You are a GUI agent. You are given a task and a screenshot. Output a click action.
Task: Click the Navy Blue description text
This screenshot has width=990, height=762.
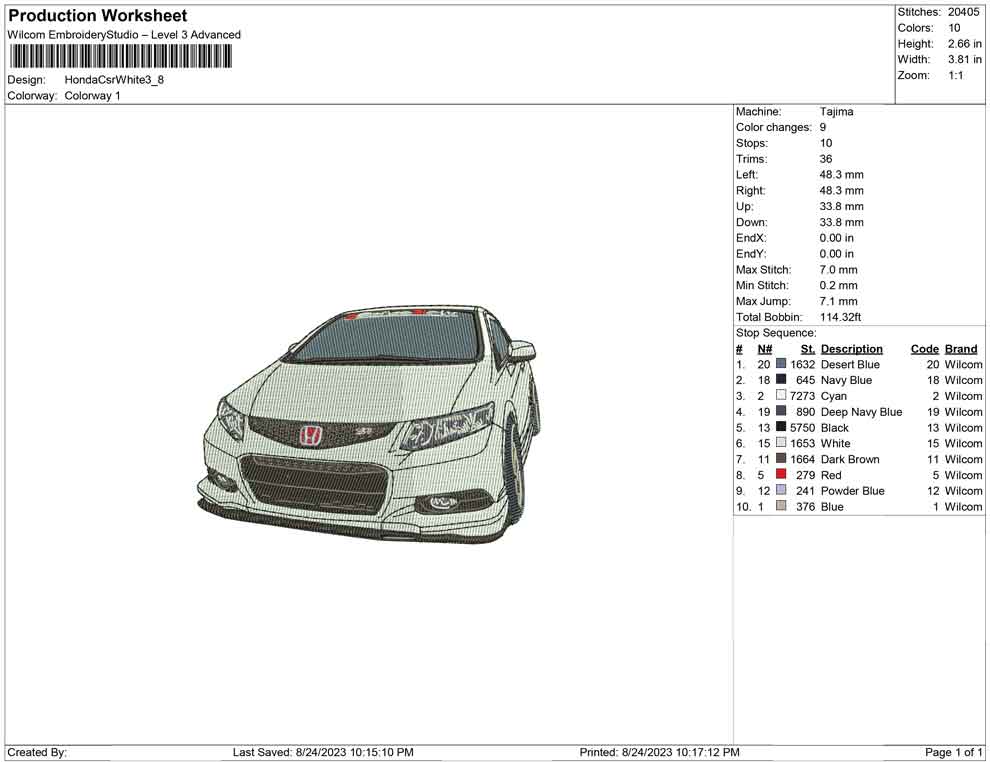tap(846, 380)
